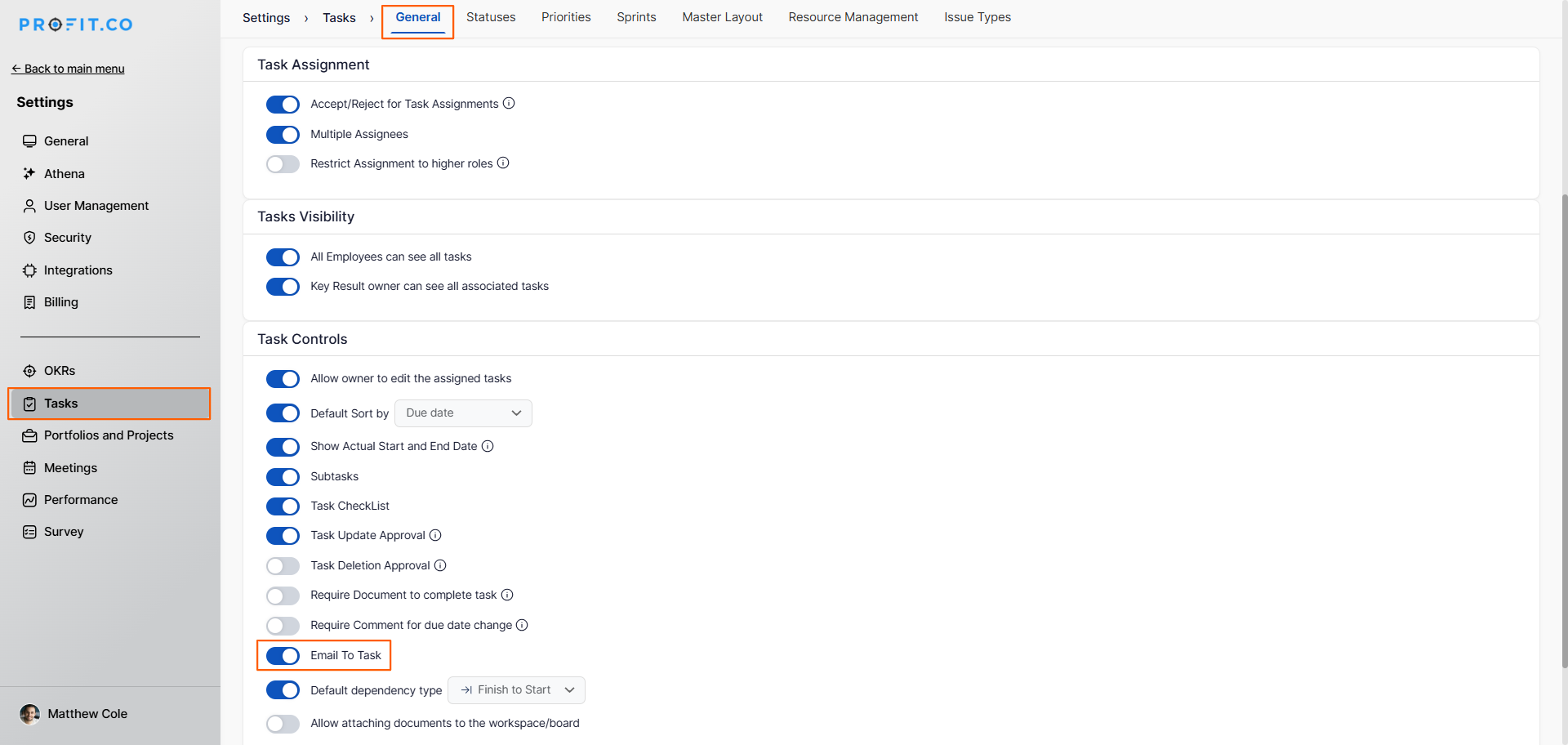
Task: Click the User Management person icon
Action: click(x=29, y=206)
